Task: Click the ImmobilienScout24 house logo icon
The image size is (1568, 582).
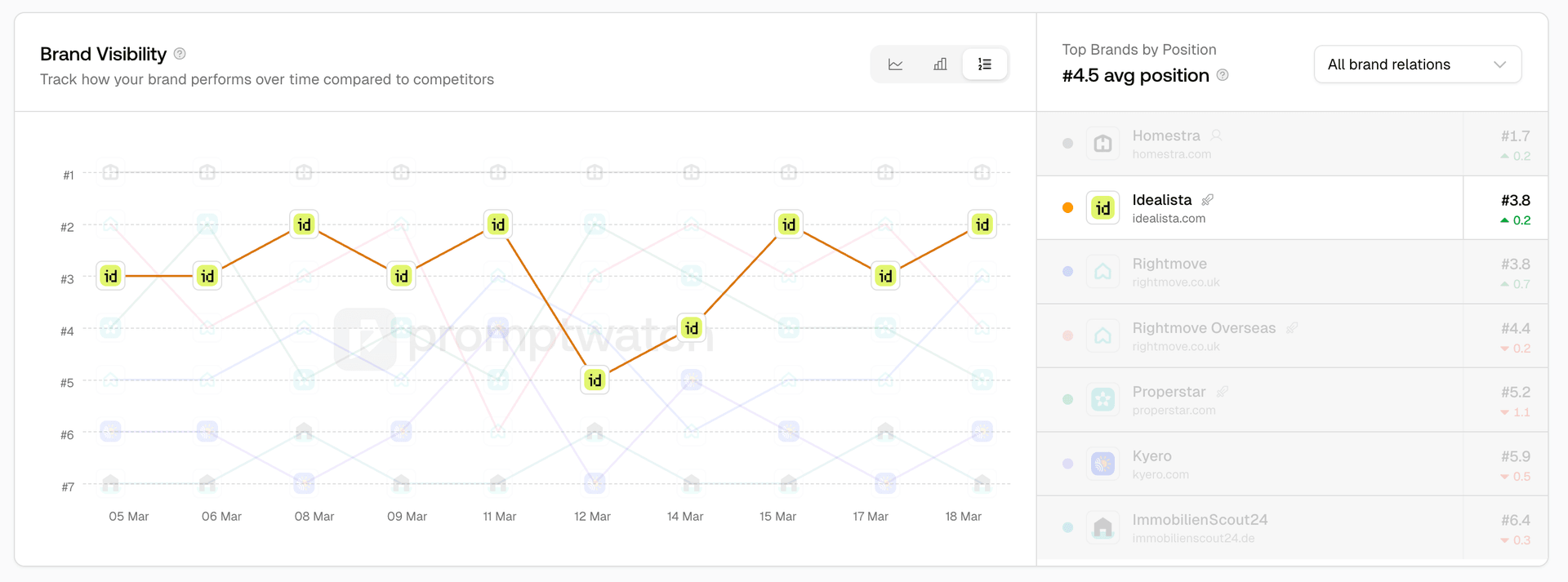Action: click(1102, 527)
